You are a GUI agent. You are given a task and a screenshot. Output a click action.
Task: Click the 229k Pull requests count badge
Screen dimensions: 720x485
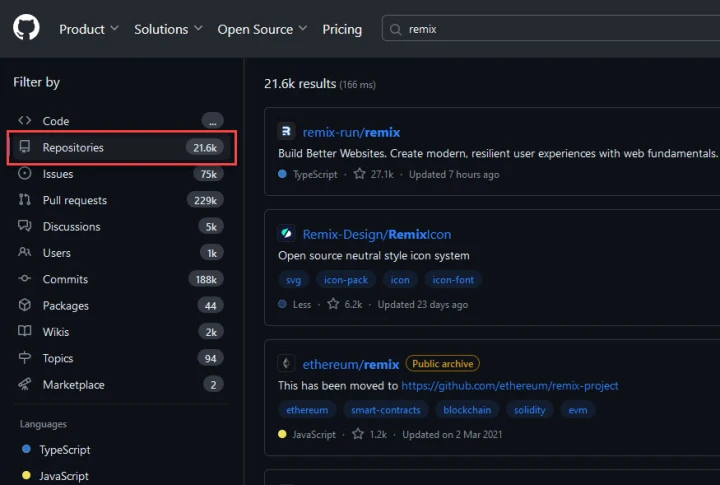point(205,200)
